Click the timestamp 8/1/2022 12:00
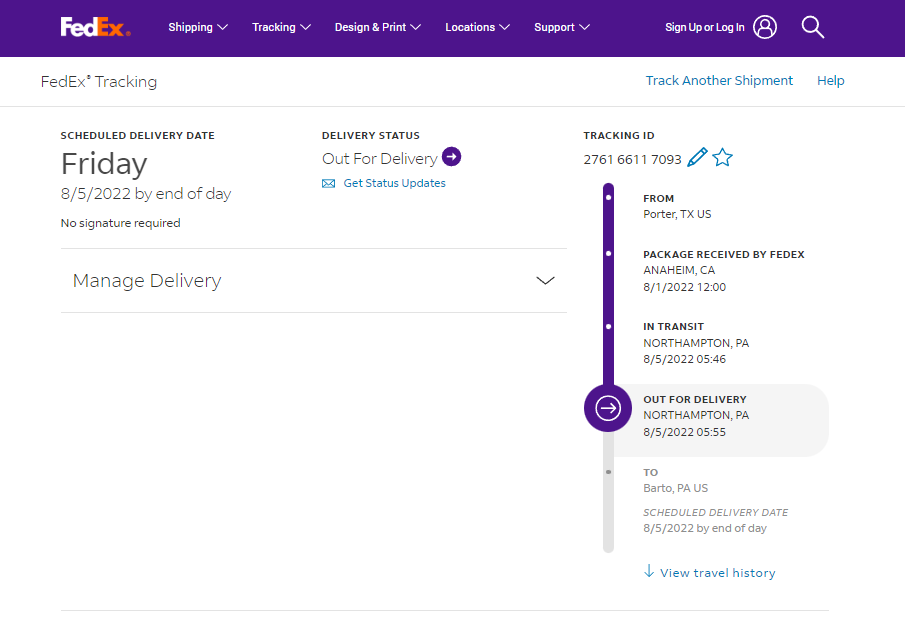The height and width of the screenshot is (634, 905). point(685,287)
